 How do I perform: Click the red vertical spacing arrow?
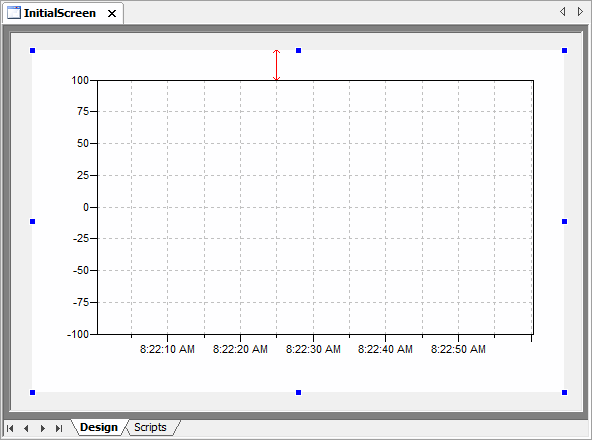click(276, 65)
